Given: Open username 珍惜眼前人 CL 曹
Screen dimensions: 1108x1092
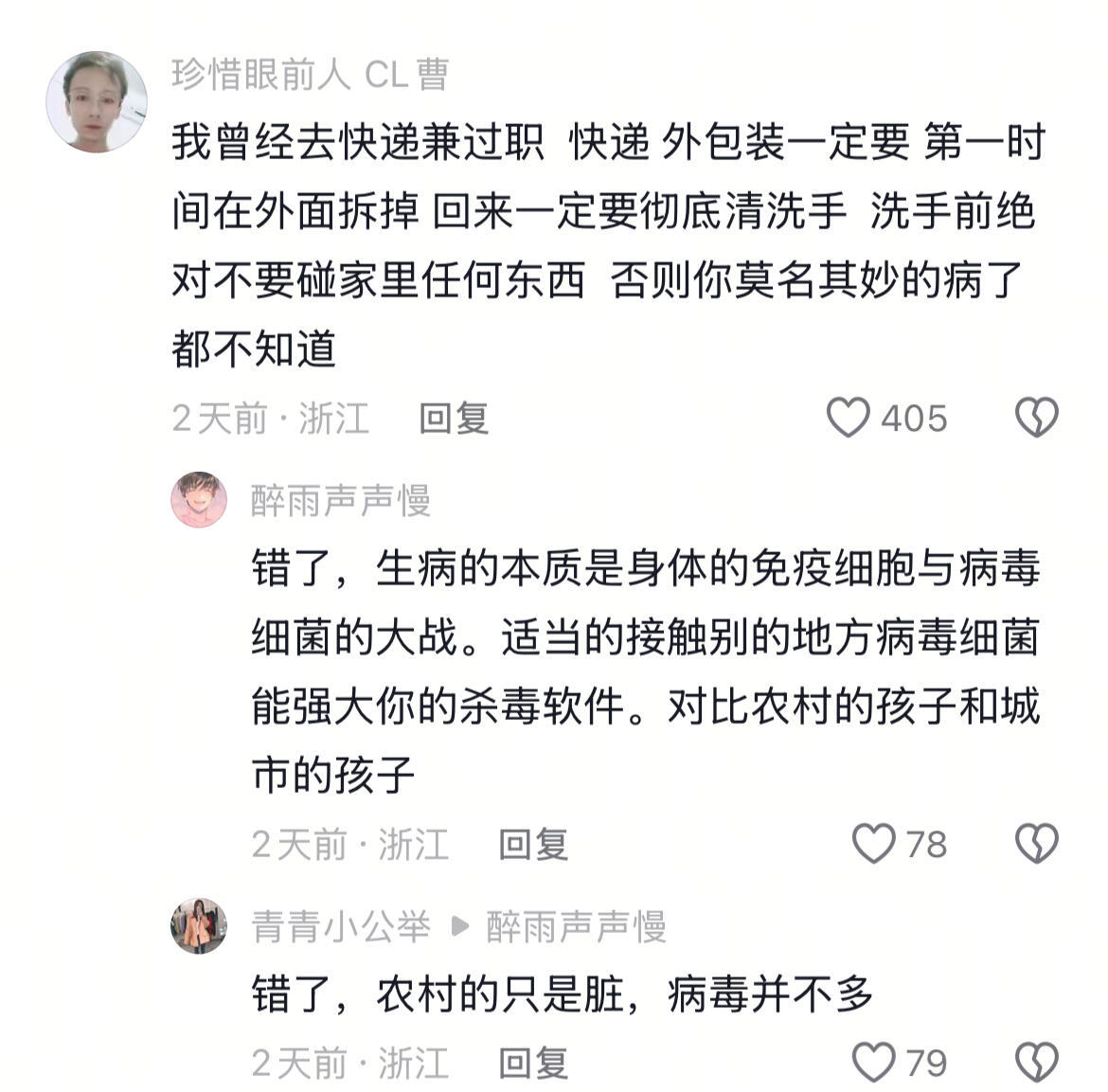Looking at the screenshot, I should (x=311, y=74).
